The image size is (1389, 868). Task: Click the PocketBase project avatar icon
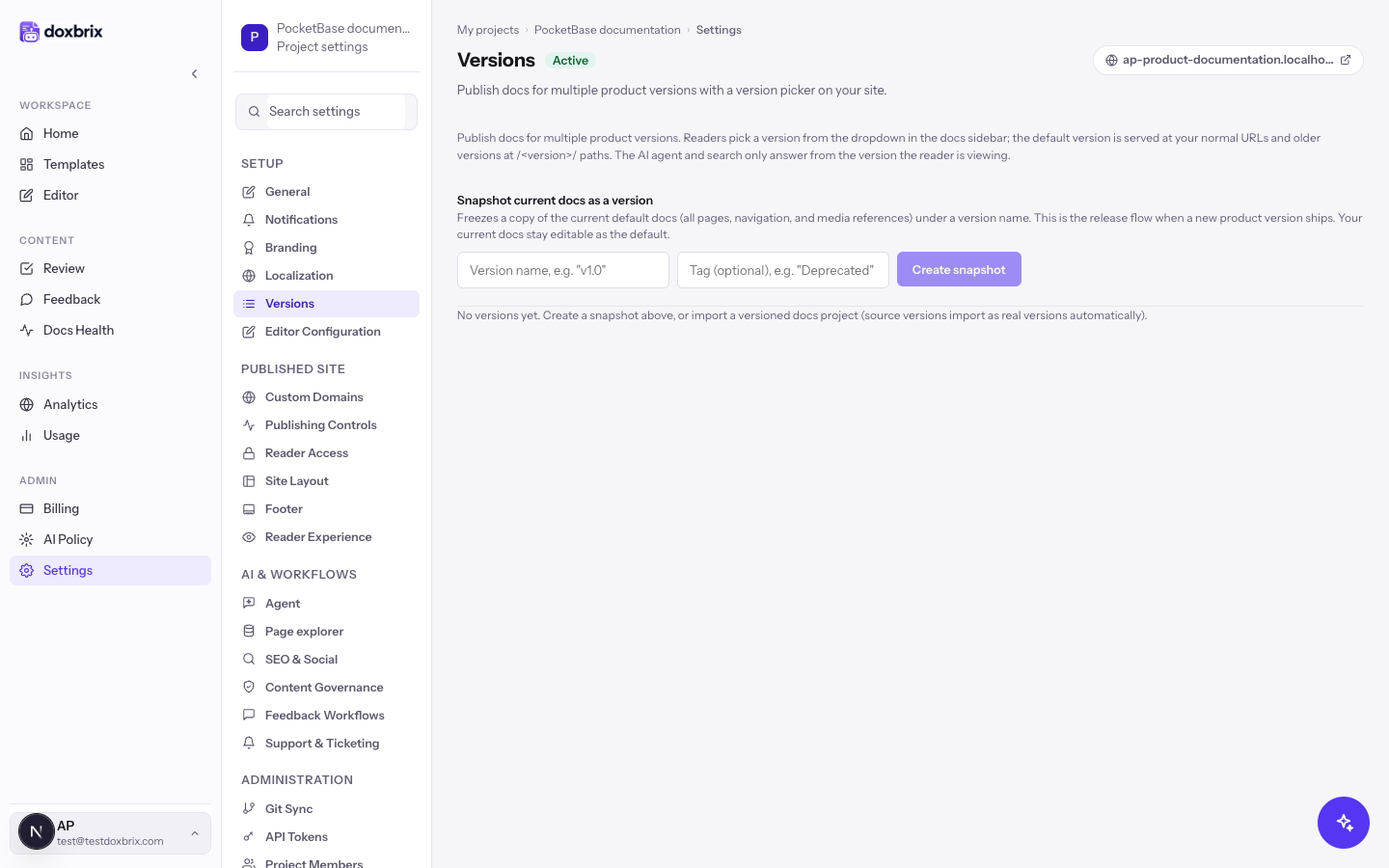pos(255,38)
